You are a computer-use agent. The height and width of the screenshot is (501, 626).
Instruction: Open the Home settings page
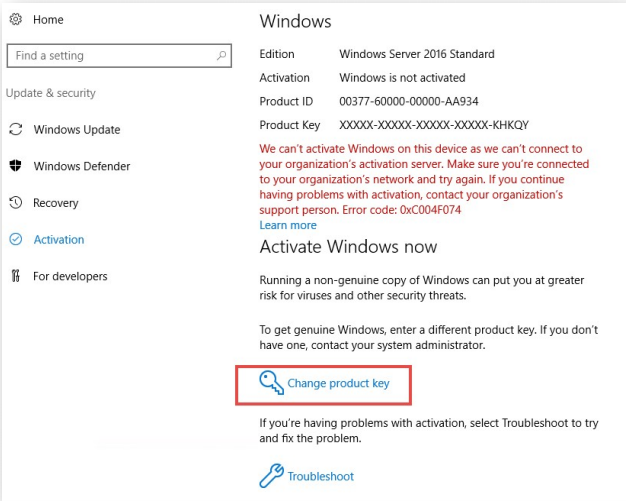pyautogui.click(x=48, y=20)
